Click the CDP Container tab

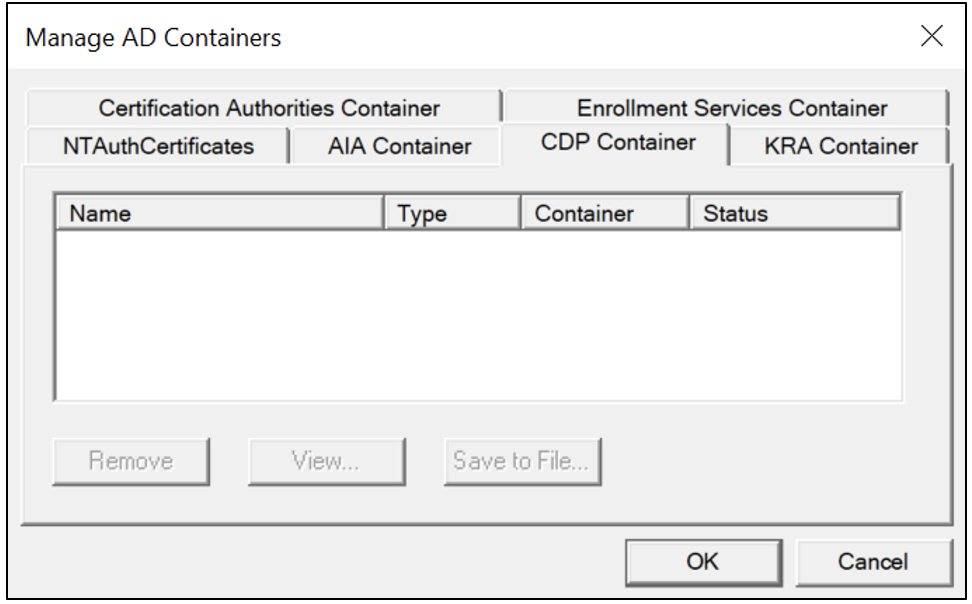point(616,143)
